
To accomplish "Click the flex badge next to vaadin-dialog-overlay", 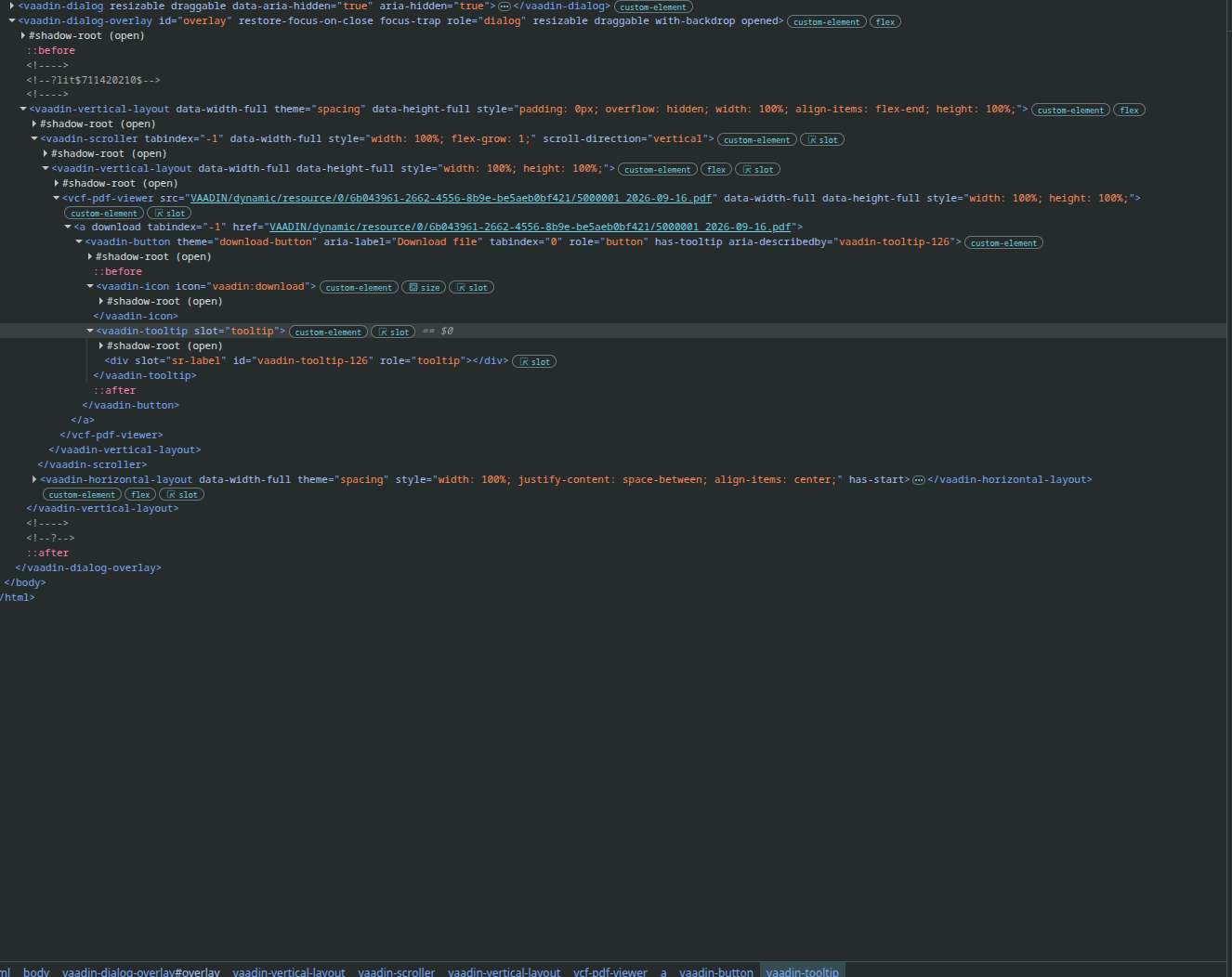I will pyautogui.click(x=885, y=22).
